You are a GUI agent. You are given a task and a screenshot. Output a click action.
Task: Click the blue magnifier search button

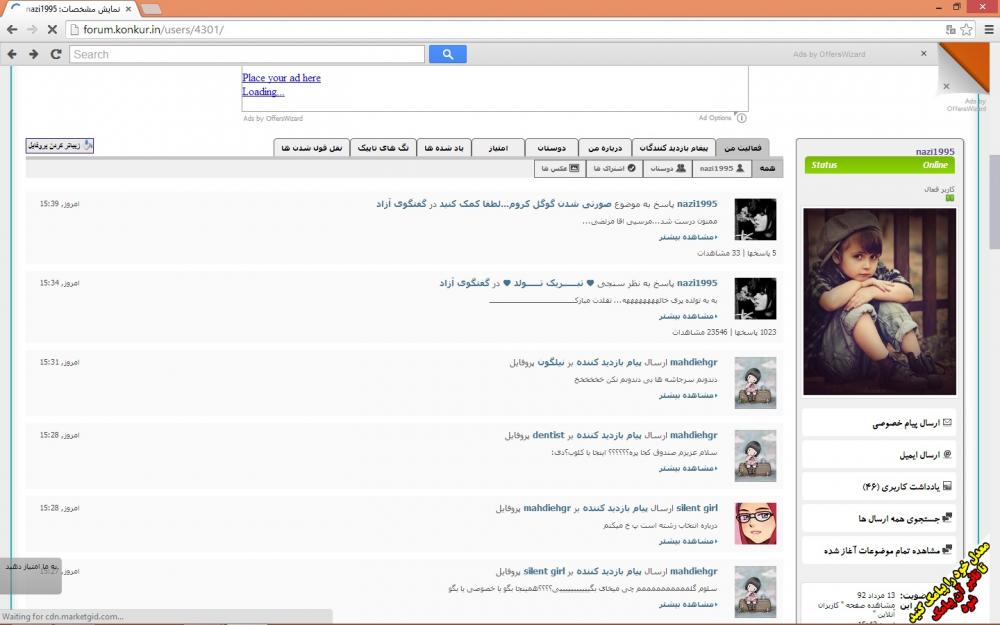coord(448,54)
